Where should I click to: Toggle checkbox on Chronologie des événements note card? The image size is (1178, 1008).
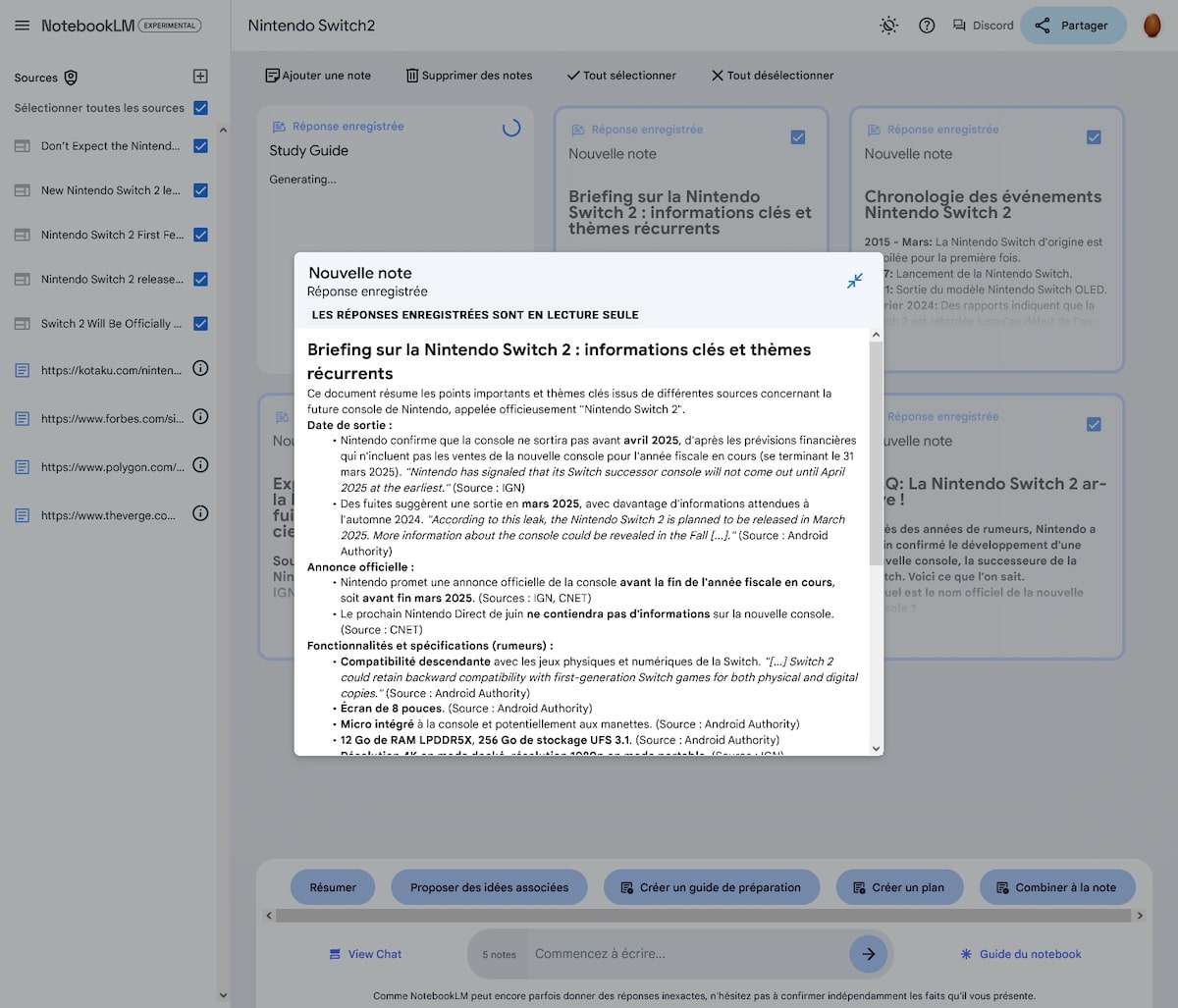click(x=1094, y=137)
